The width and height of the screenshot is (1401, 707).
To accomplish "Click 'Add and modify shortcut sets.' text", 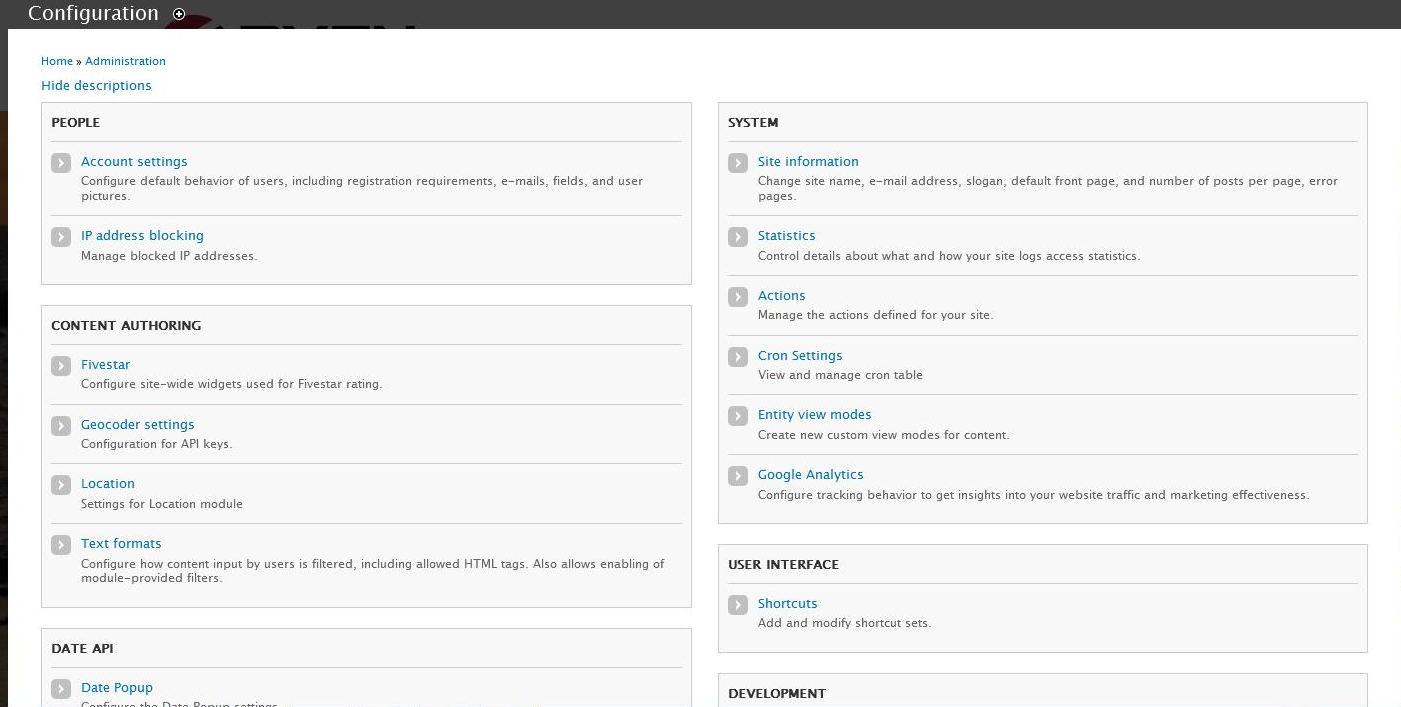I will tap(844, 623).
